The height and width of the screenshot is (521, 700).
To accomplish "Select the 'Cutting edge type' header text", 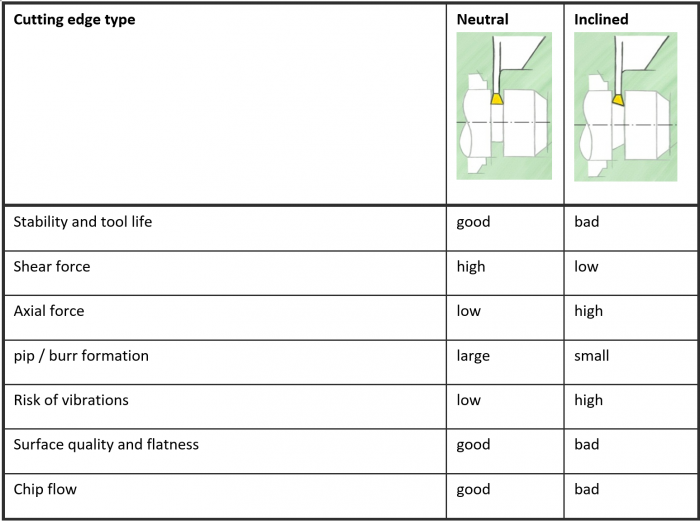I will click(74, 19).
